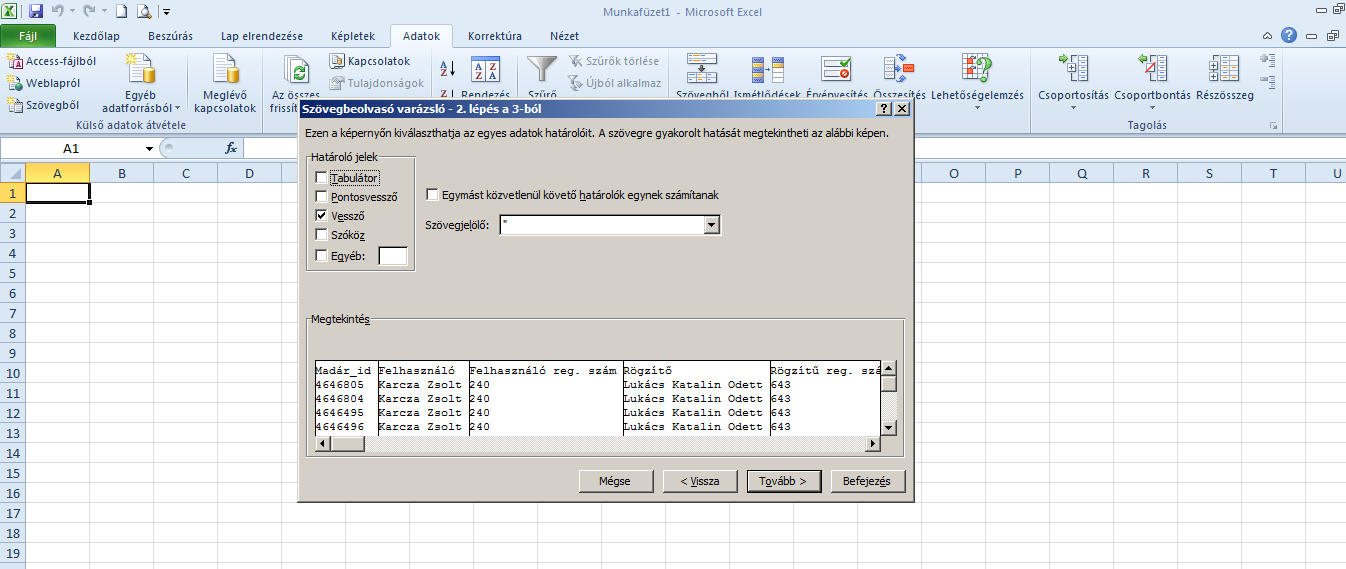Click the Egyéb custom delimiter text box
Image resolution: width=1346 pixels, height=569 pixels.
coord(393,256)
